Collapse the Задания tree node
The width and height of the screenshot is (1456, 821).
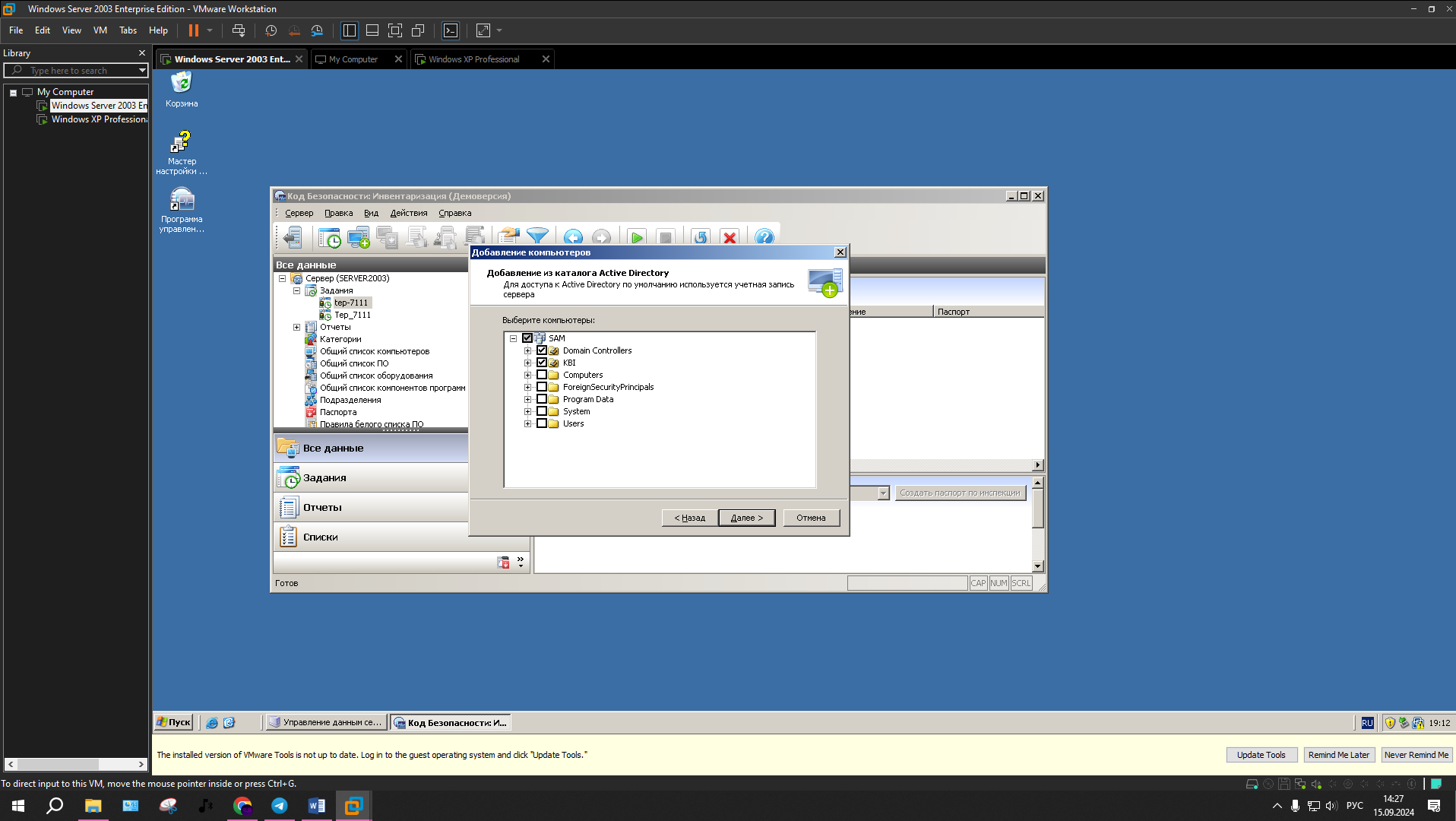296,290
